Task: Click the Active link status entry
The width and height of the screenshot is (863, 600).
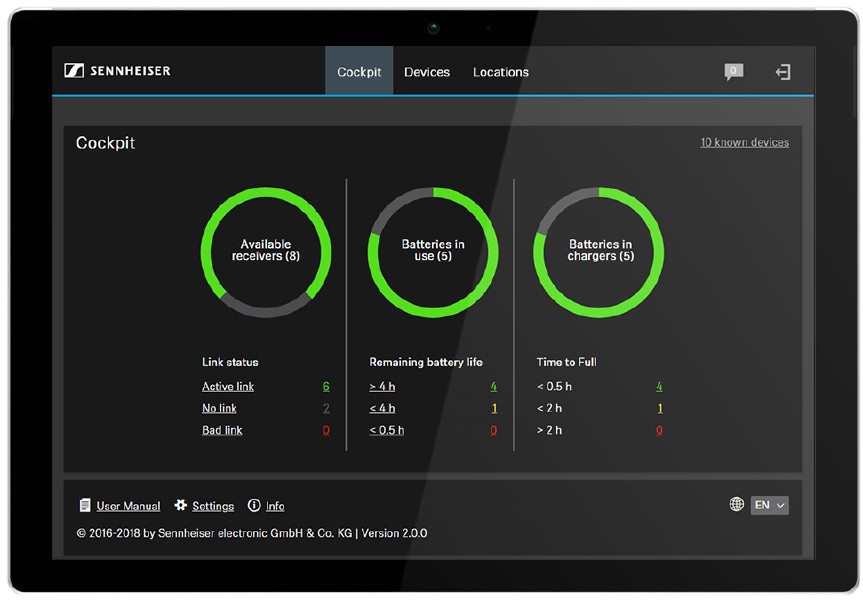Action: click(228, 386)
